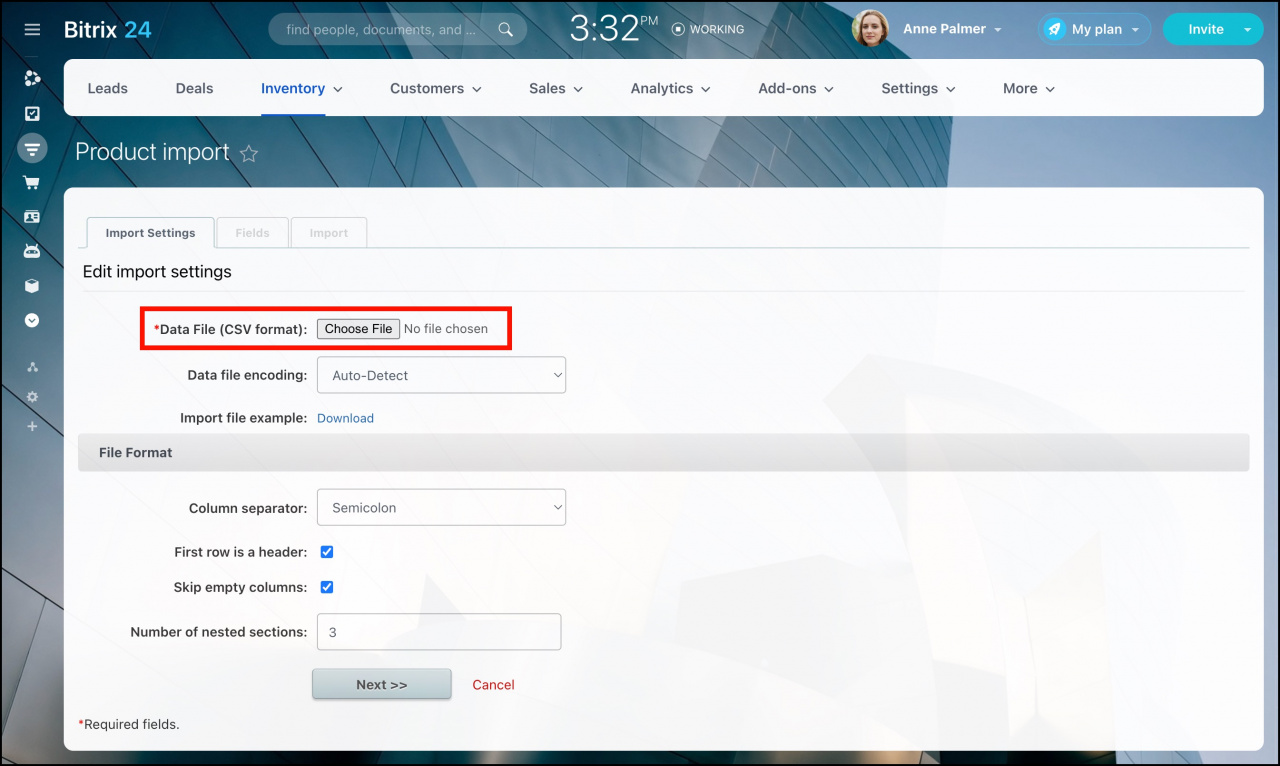This screenshot has width=1280, height=766.
Task: Select the Import tab
Action: click(x=329, y=233)
